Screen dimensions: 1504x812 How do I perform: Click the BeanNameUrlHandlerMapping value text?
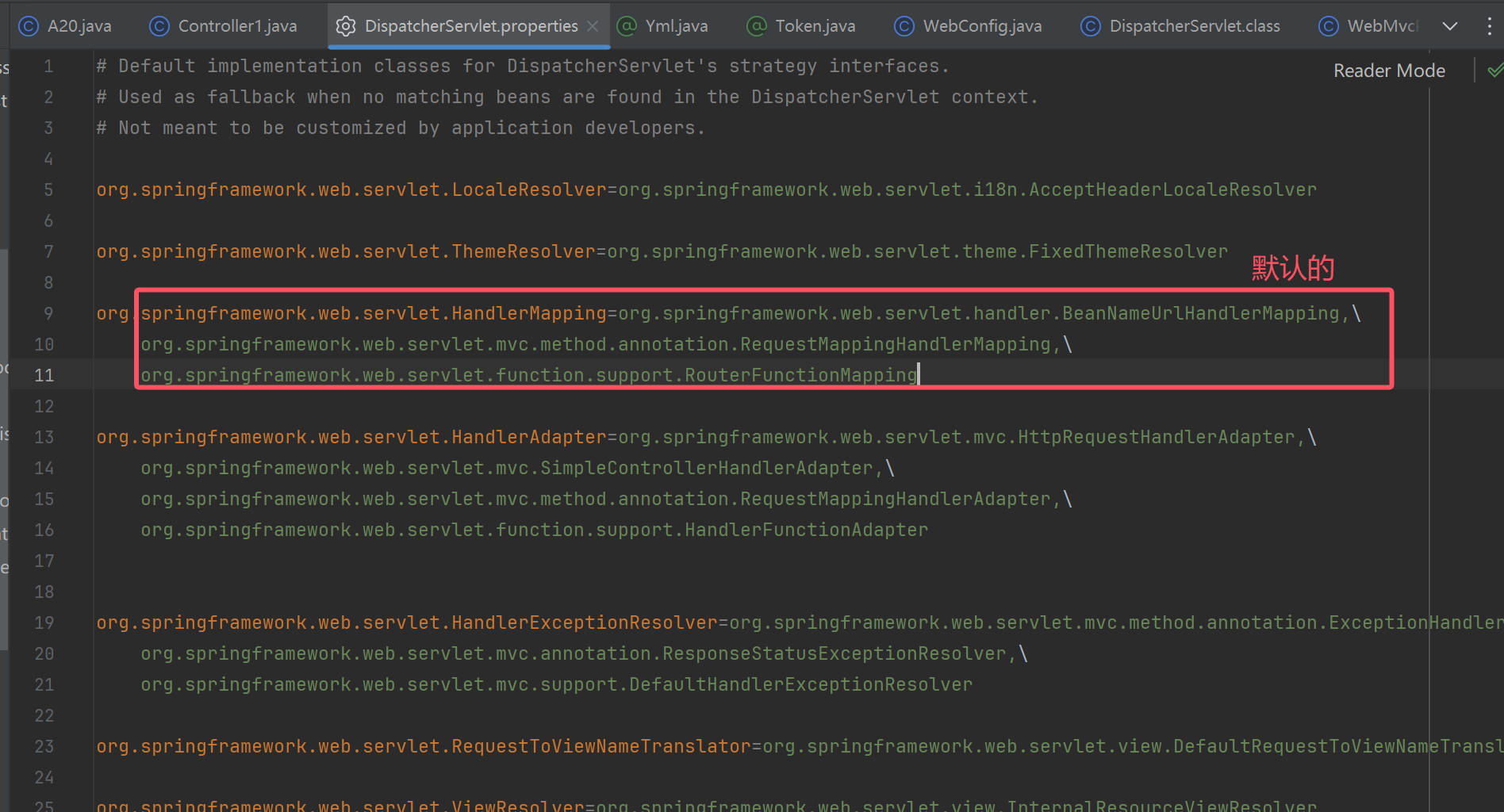[x=979, y=313]
